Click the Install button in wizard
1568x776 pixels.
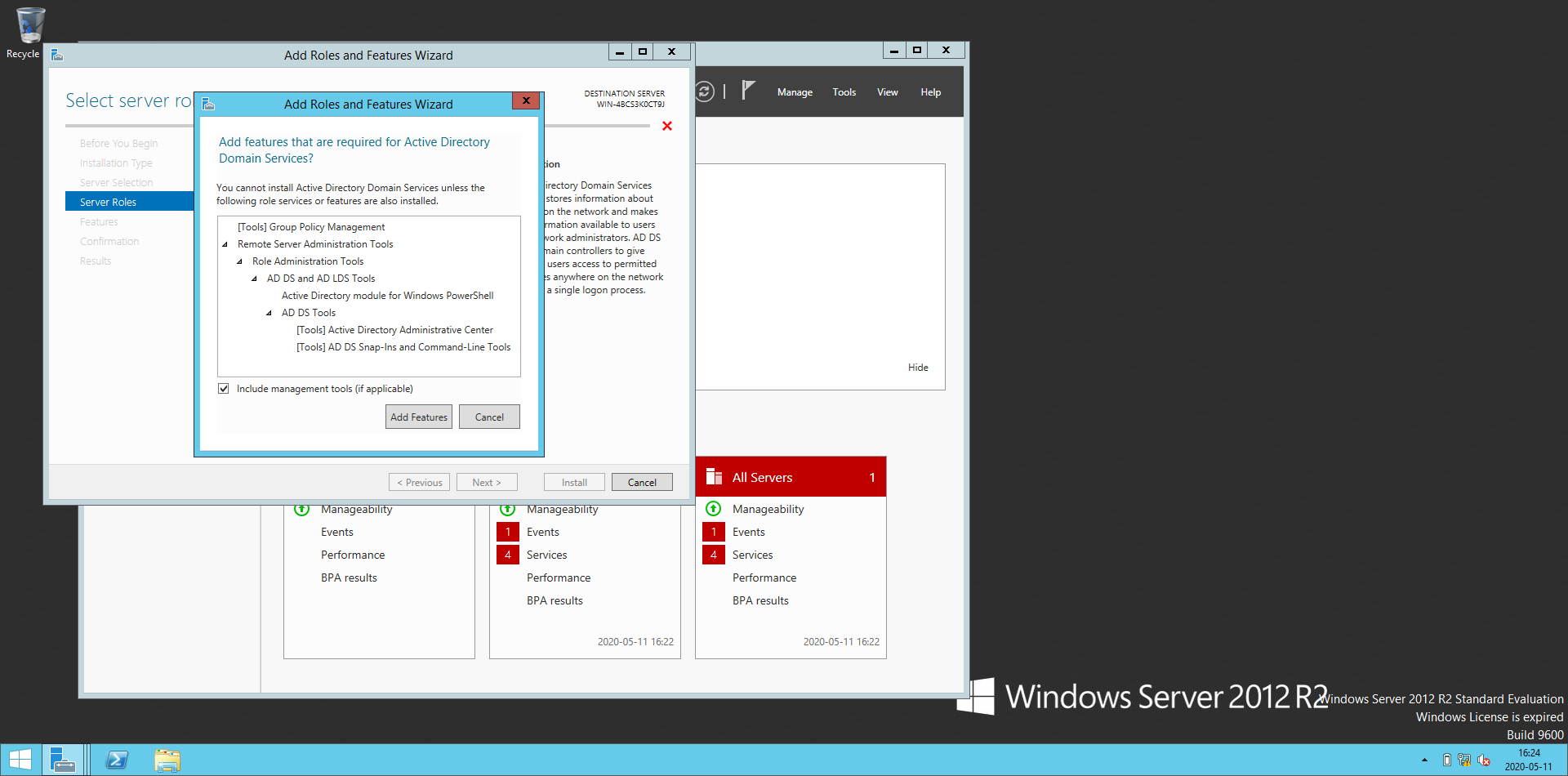pos(574,482)
